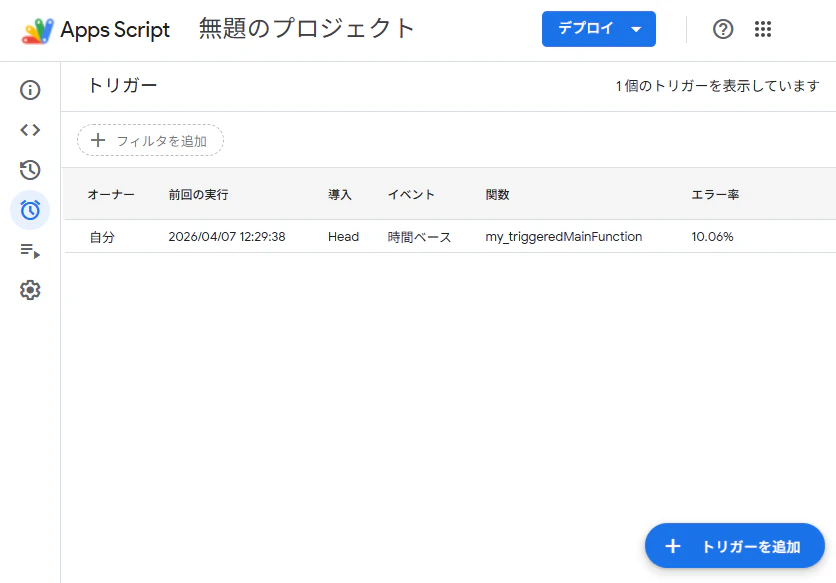Click the 1個のトリガーを表示しています status text
Image resolution: width=836 pixels, height=583 pixels.
click(718, 86)
